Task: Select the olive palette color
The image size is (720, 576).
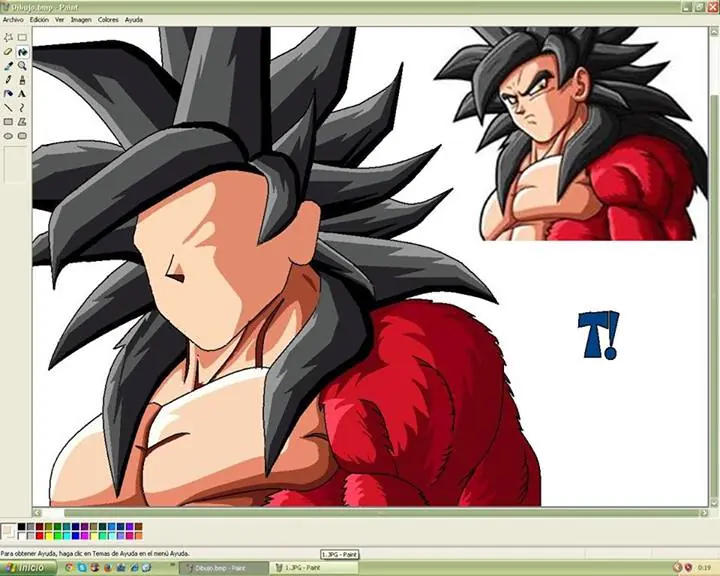Action: [49, 526]
